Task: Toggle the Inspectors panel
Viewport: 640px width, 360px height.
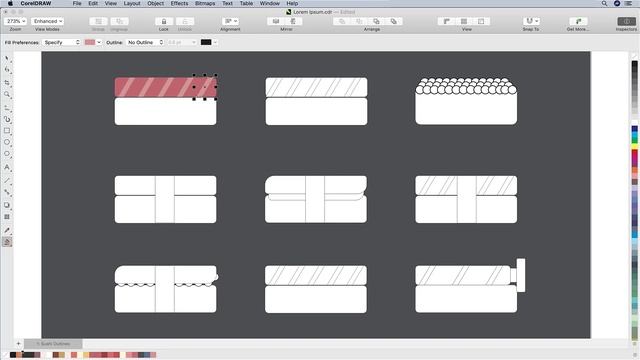Action: coord(627,21)
